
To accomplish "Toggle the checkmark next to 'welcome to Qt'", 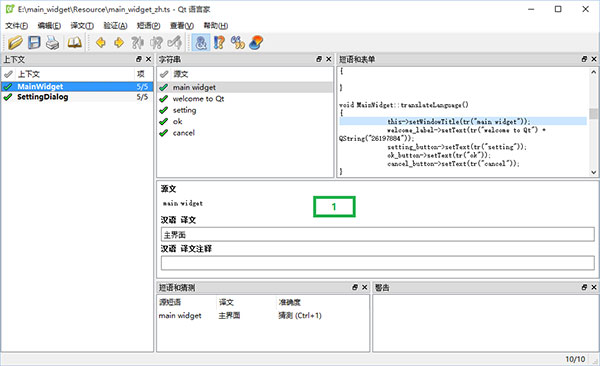I will point(164,99).
